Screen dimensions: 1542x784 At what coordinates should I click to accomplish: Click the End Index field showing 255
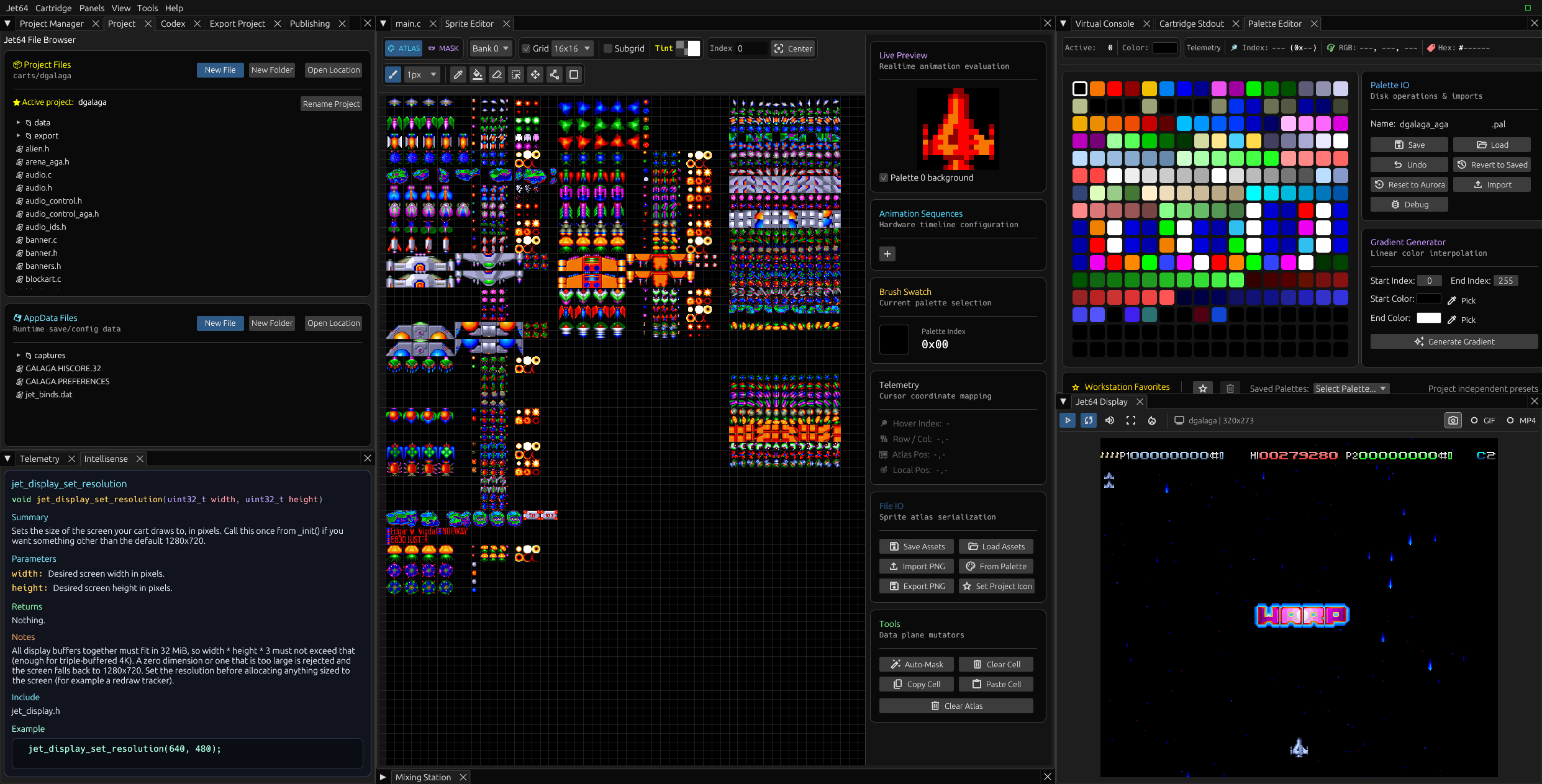[1506, 281]
